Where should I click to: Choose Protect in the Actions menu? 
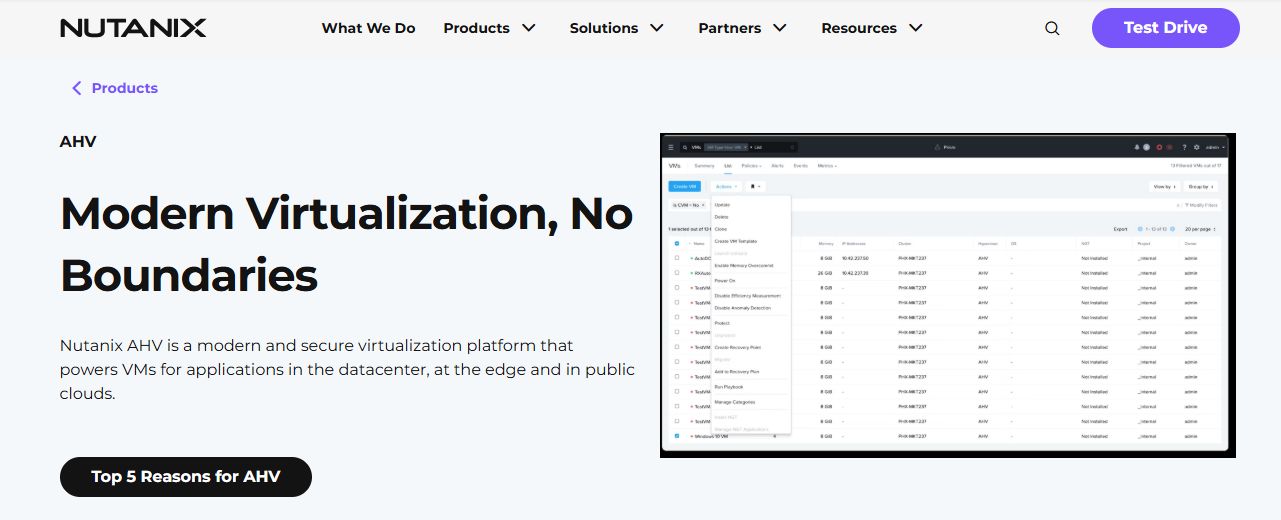[722, 323]
